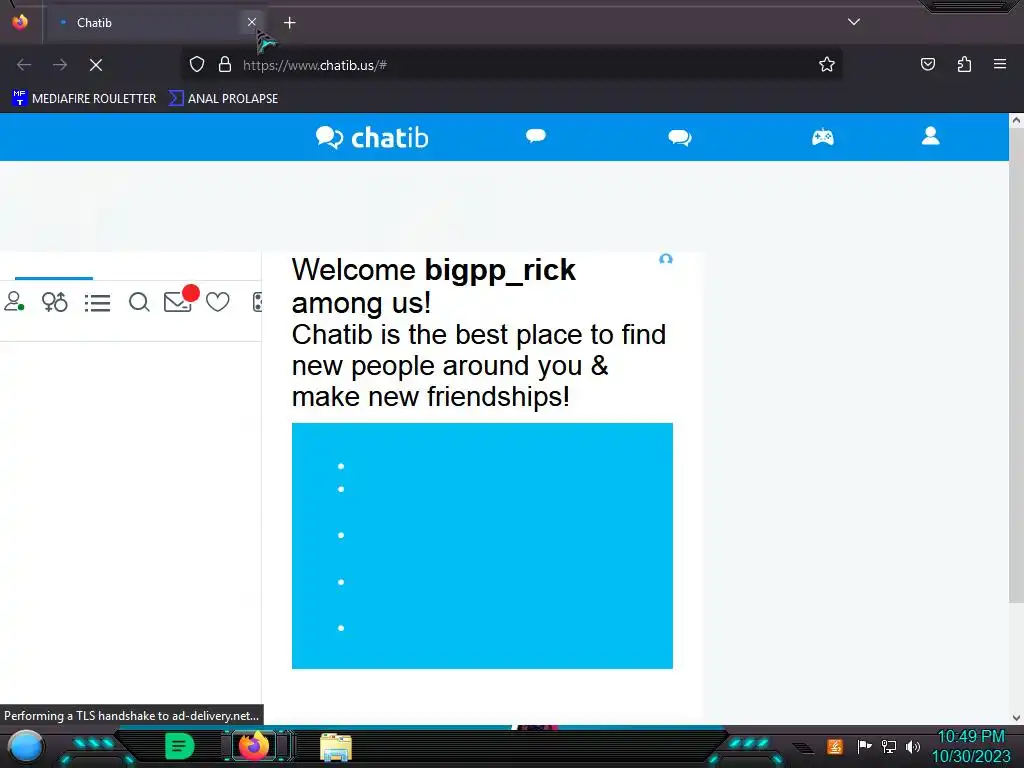Open the extensions puzzle icon

(x=964, y=64)
